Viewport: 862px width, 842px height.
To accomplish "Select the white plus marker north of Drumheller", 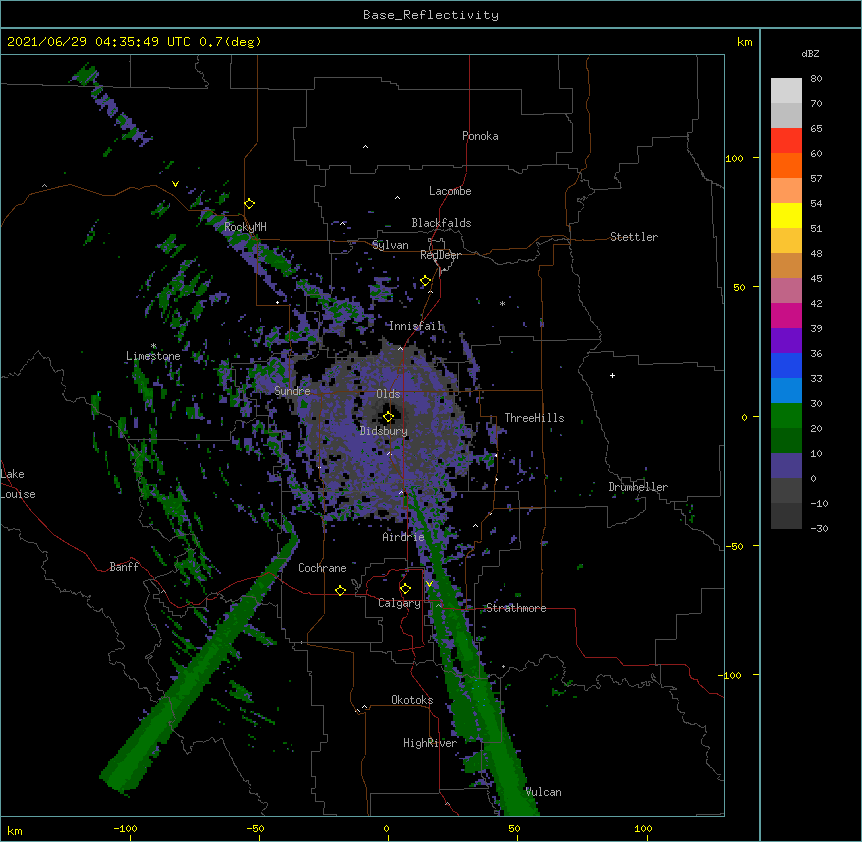I will tap(612, 375).
